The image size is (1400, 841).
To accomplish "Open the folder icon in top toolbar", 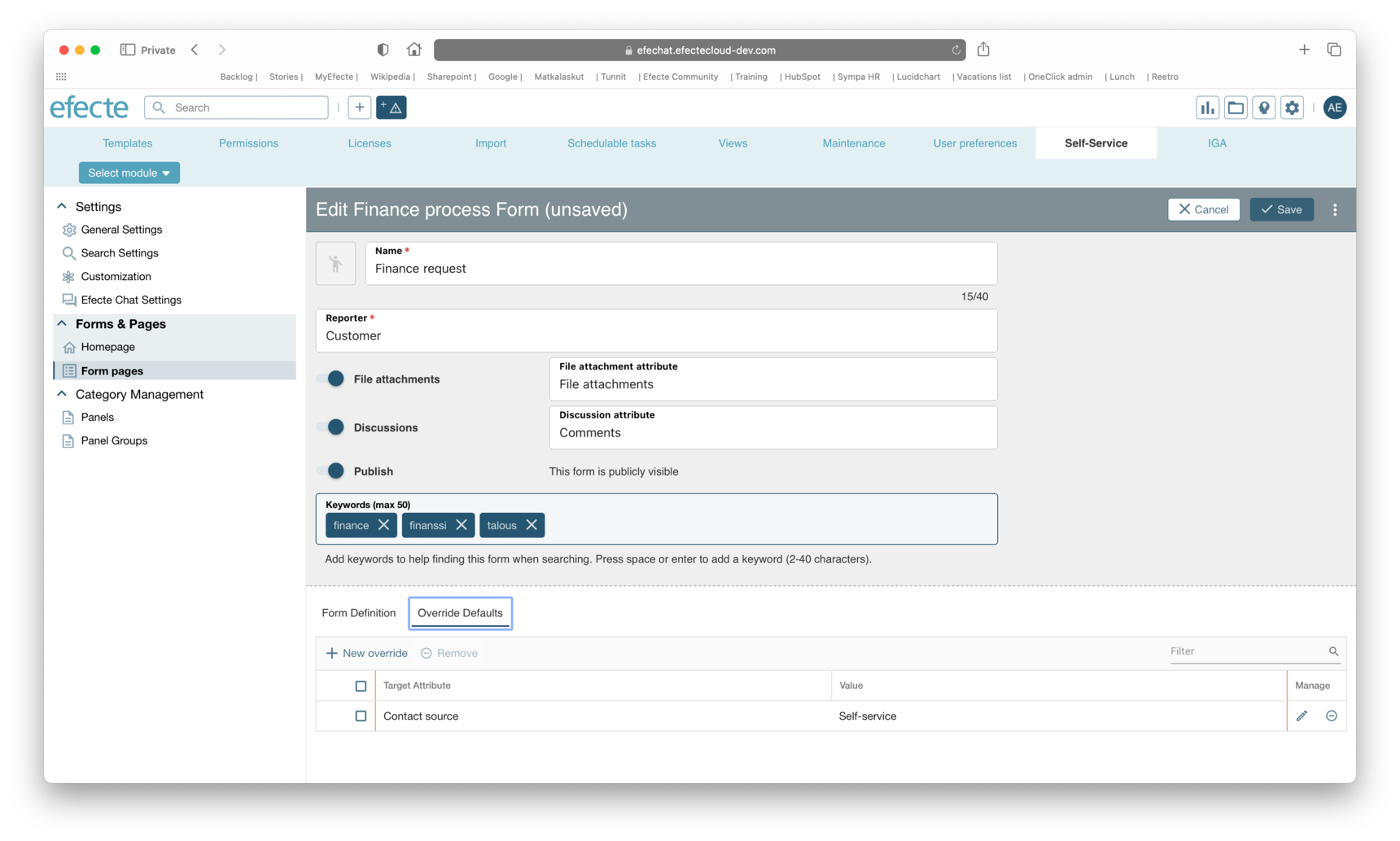I will pyautogui.click(x=1236, y=107).
